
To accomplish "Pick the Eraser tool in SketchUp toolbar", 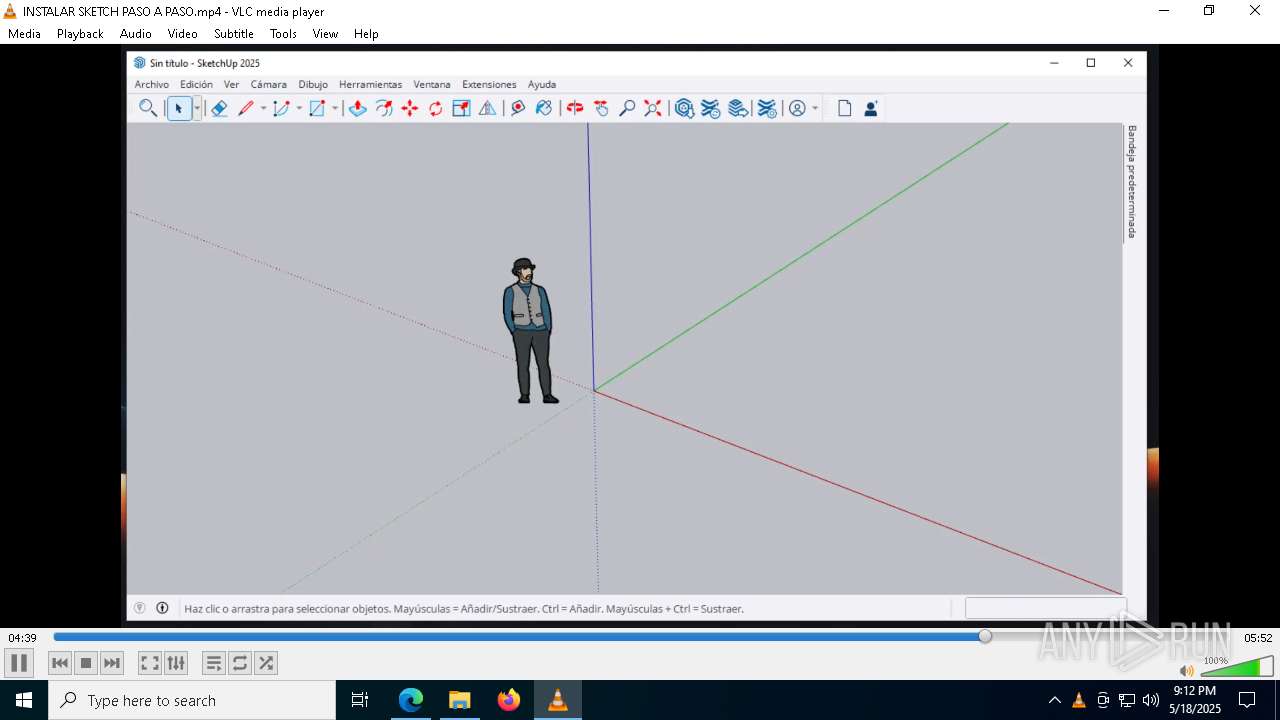I will point(219,108).
